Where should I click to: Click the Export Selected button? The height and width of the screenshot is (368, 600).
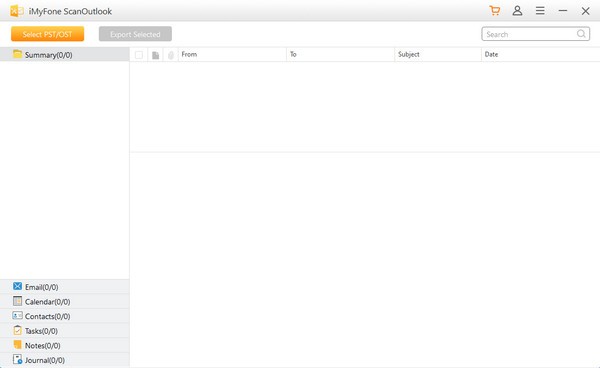tap(135, 34)
